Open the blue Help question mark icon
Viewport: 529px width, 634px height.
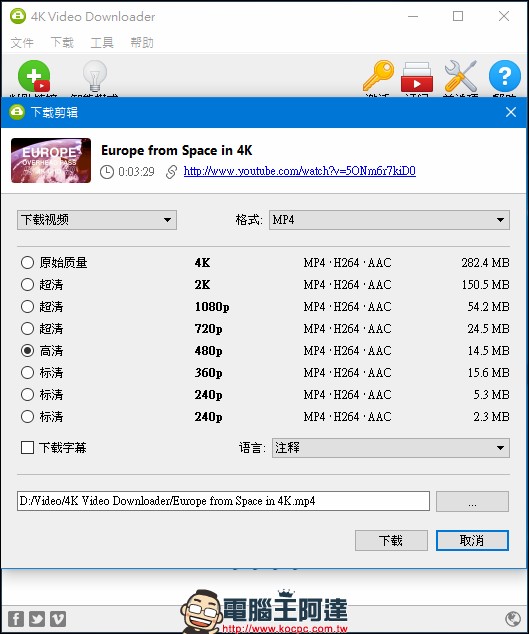click(x=504, y=76)
